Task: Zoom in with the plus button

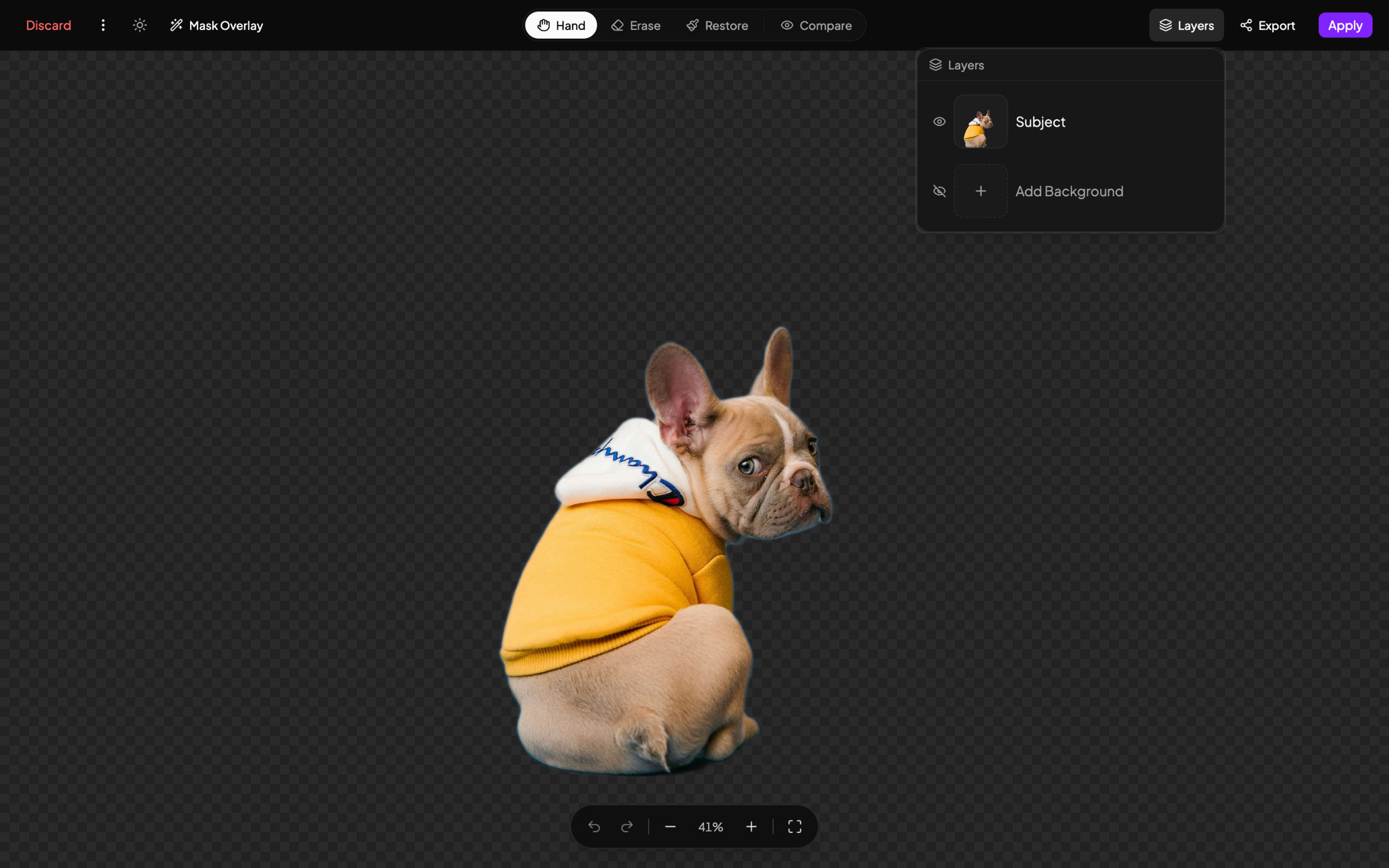Action: (x=751, y=827)
